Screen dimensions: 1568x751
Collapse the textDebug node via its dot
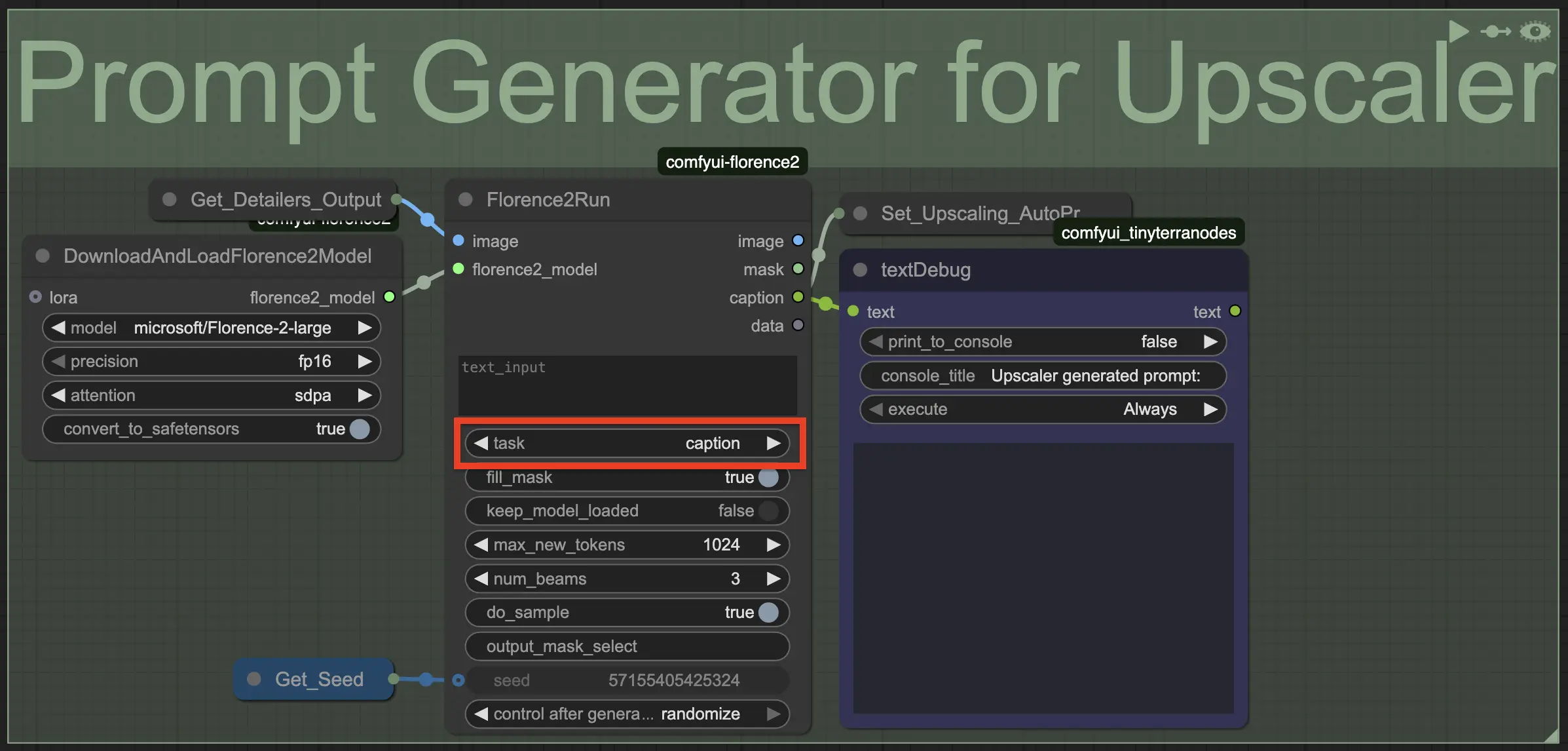click(860, 269)
